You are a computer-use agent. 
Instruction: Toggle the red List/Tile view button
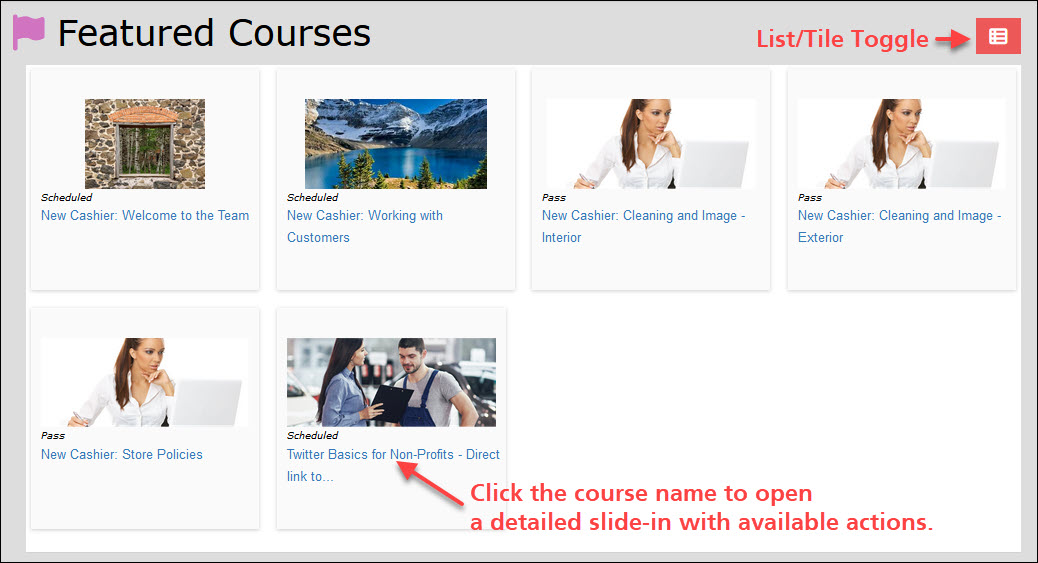(997, 37)
